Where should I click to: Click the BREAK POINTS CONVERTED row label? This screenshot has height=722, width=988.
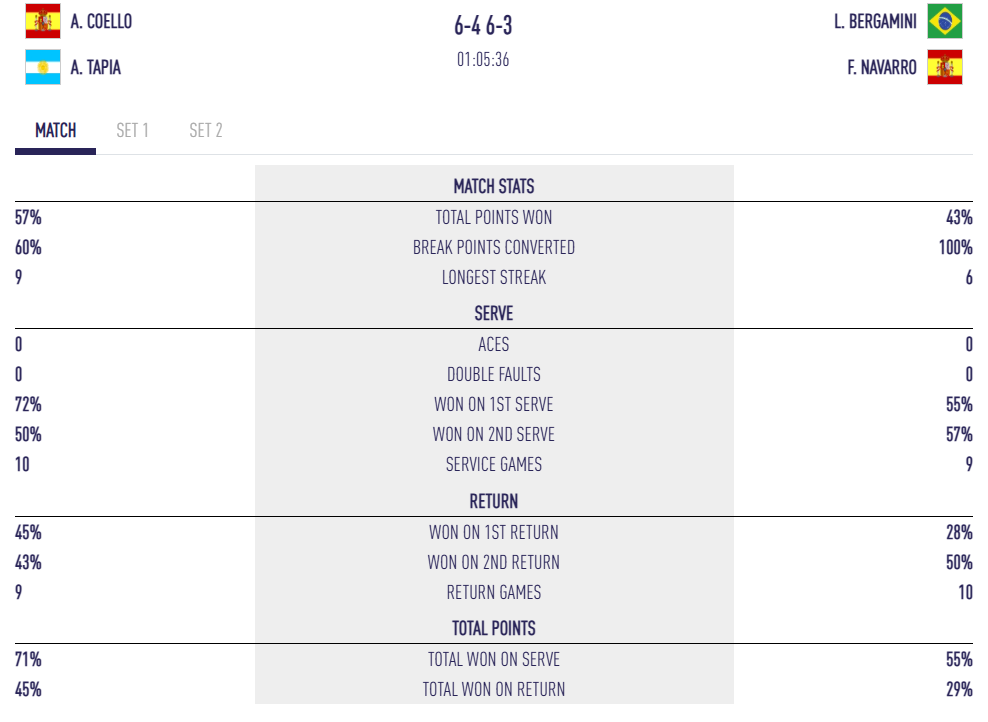(494, 247)
